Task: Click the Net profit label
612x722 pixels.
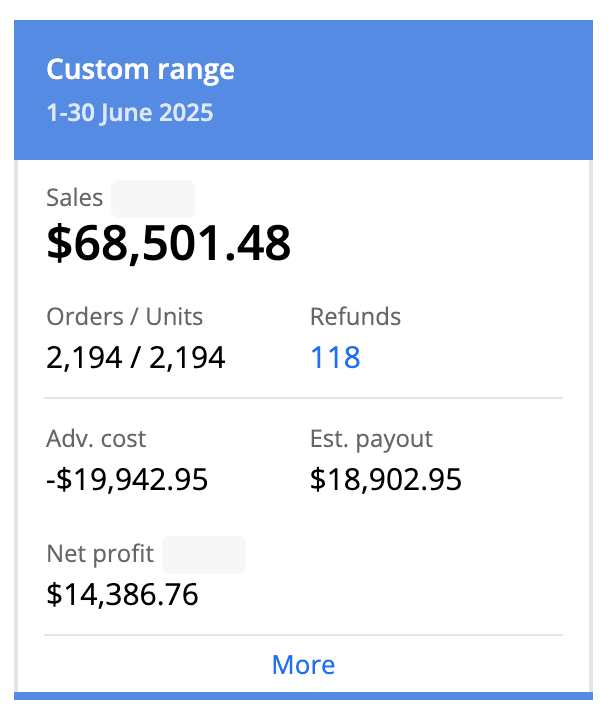Action: click(x=100, y=553)
